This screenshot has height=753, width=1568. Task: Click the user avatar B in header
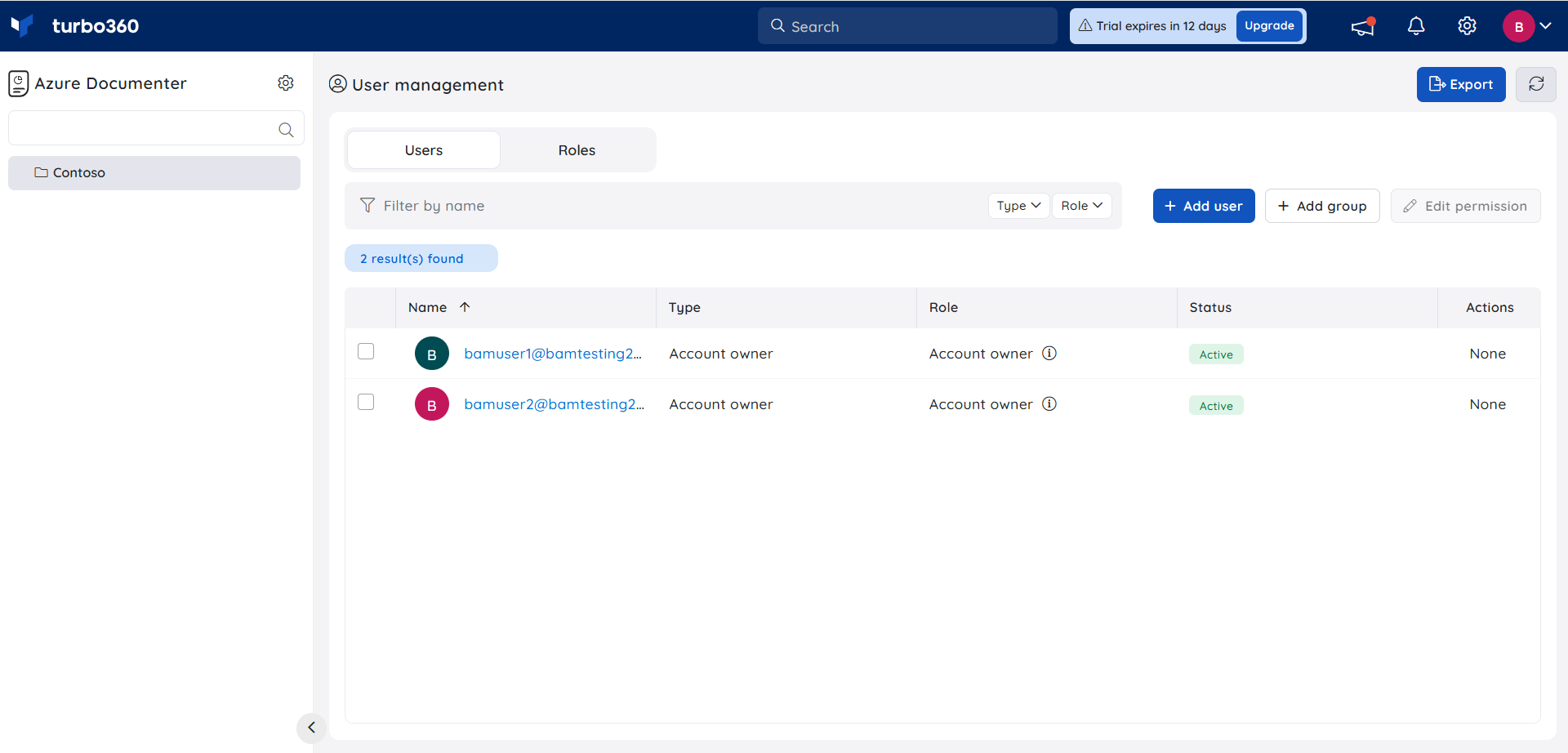pyautogui.click(x=1518, y=26)
